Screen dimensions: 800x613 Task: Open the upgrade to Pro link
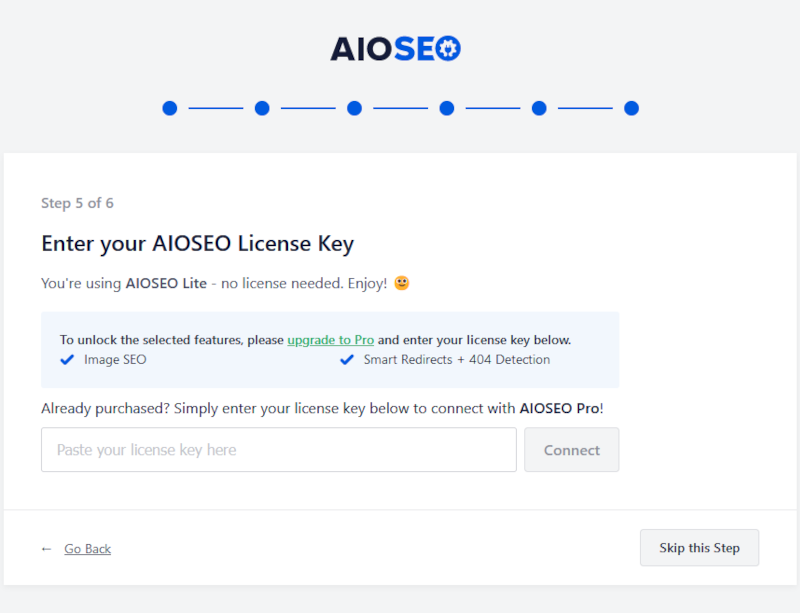[x=331, y=340]
